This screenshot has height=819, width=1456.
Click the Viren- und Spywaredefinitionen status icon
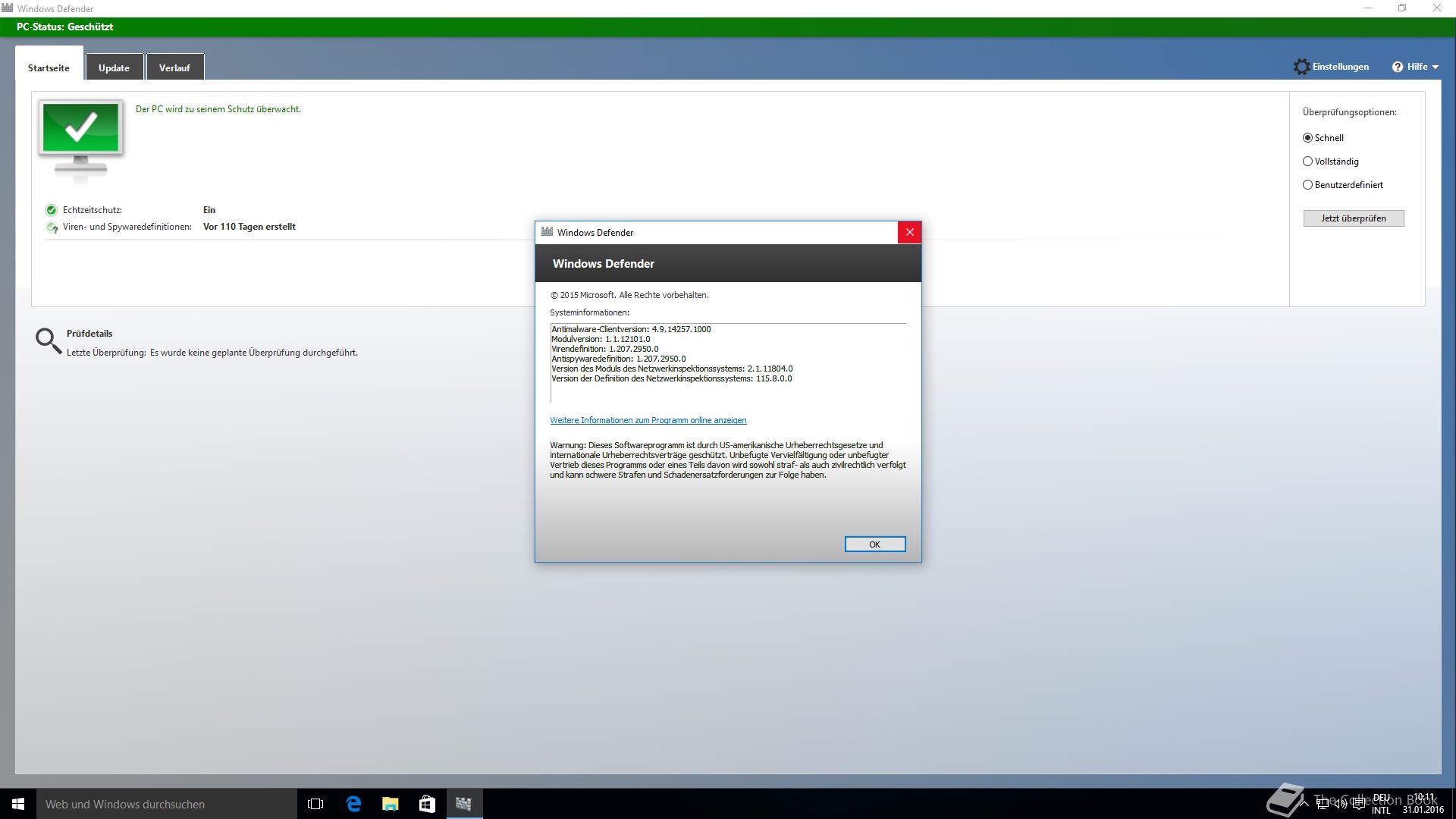(52, 227)
